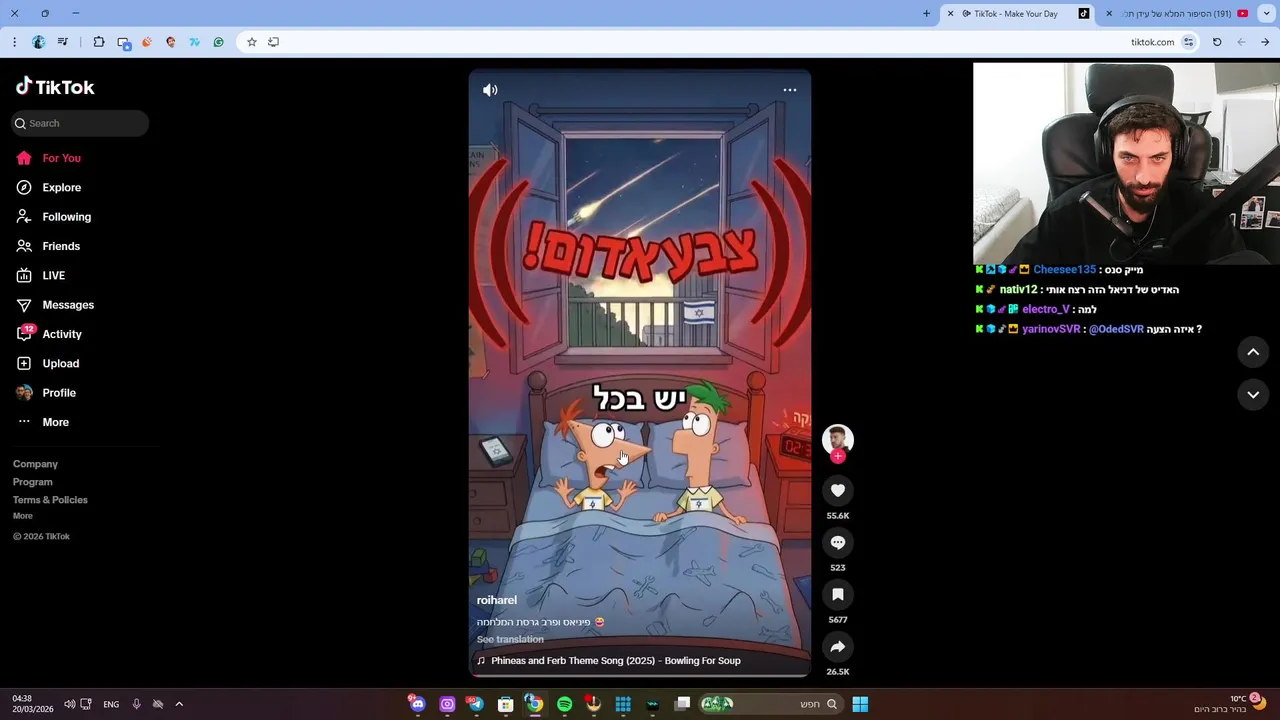Share the video with arrow icon
Image resolution: width=1280 pixels, height=720 pixels.
tap(838, 646)
